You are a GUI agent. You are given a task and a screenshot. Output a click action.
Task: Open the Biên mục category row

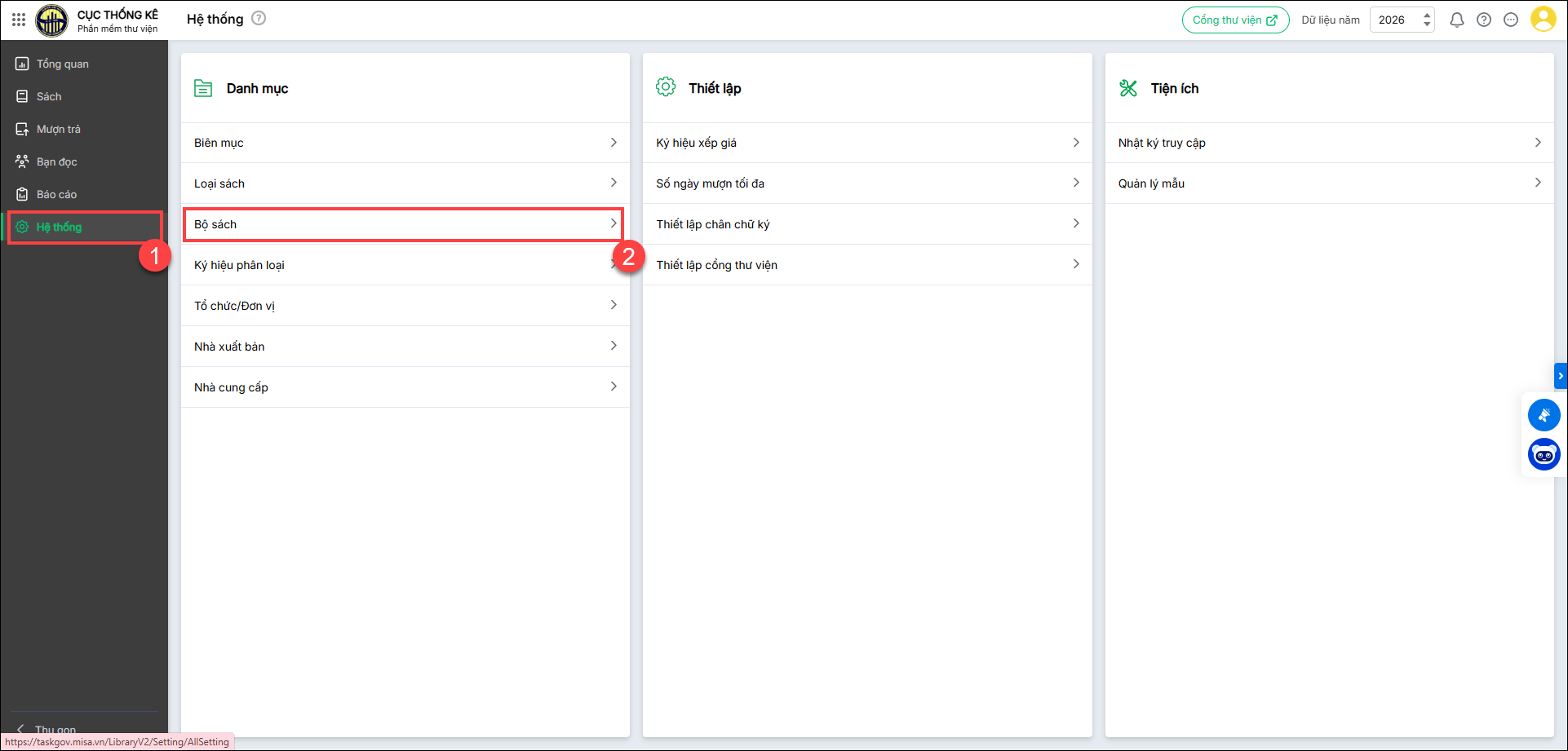coord(405,143)
